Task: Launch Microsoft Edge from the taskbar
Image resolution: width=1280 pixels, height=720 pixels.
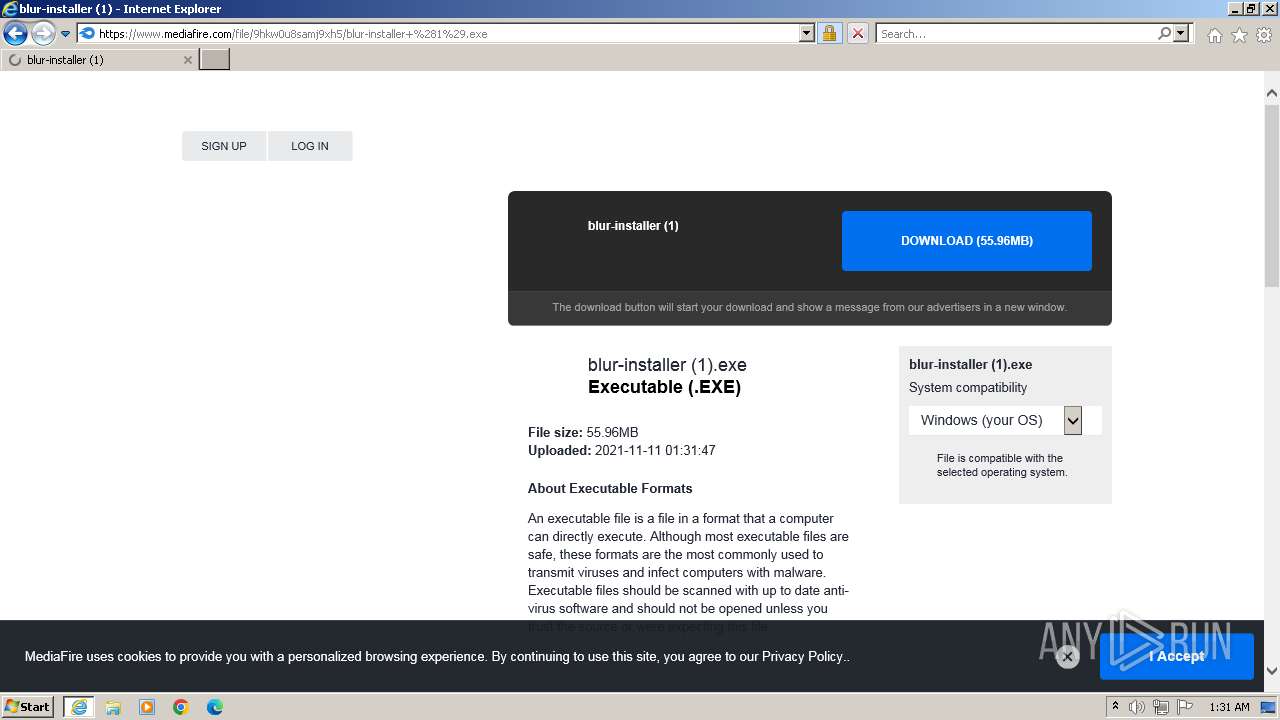Action: [215, 707]
